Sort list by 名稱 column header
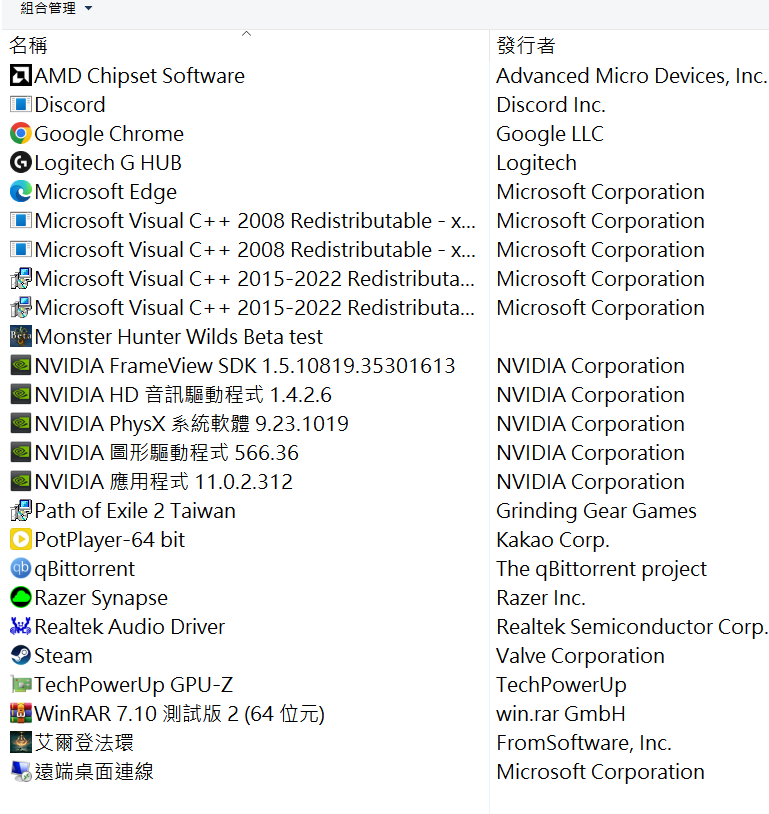Image resolution: width=769 pixels, height=814 pixels. click(29, 46)
